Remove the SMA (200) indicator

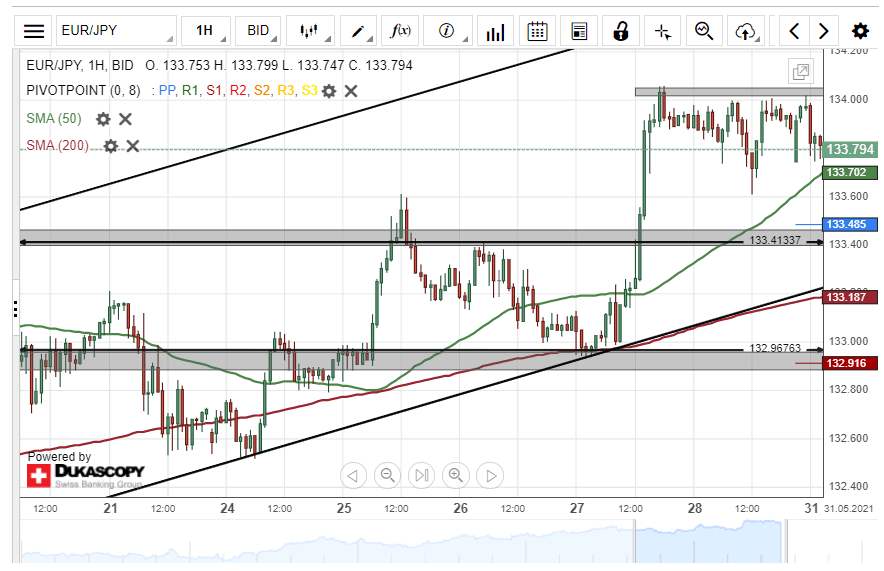pyautogui.click(x=132, y=146)
